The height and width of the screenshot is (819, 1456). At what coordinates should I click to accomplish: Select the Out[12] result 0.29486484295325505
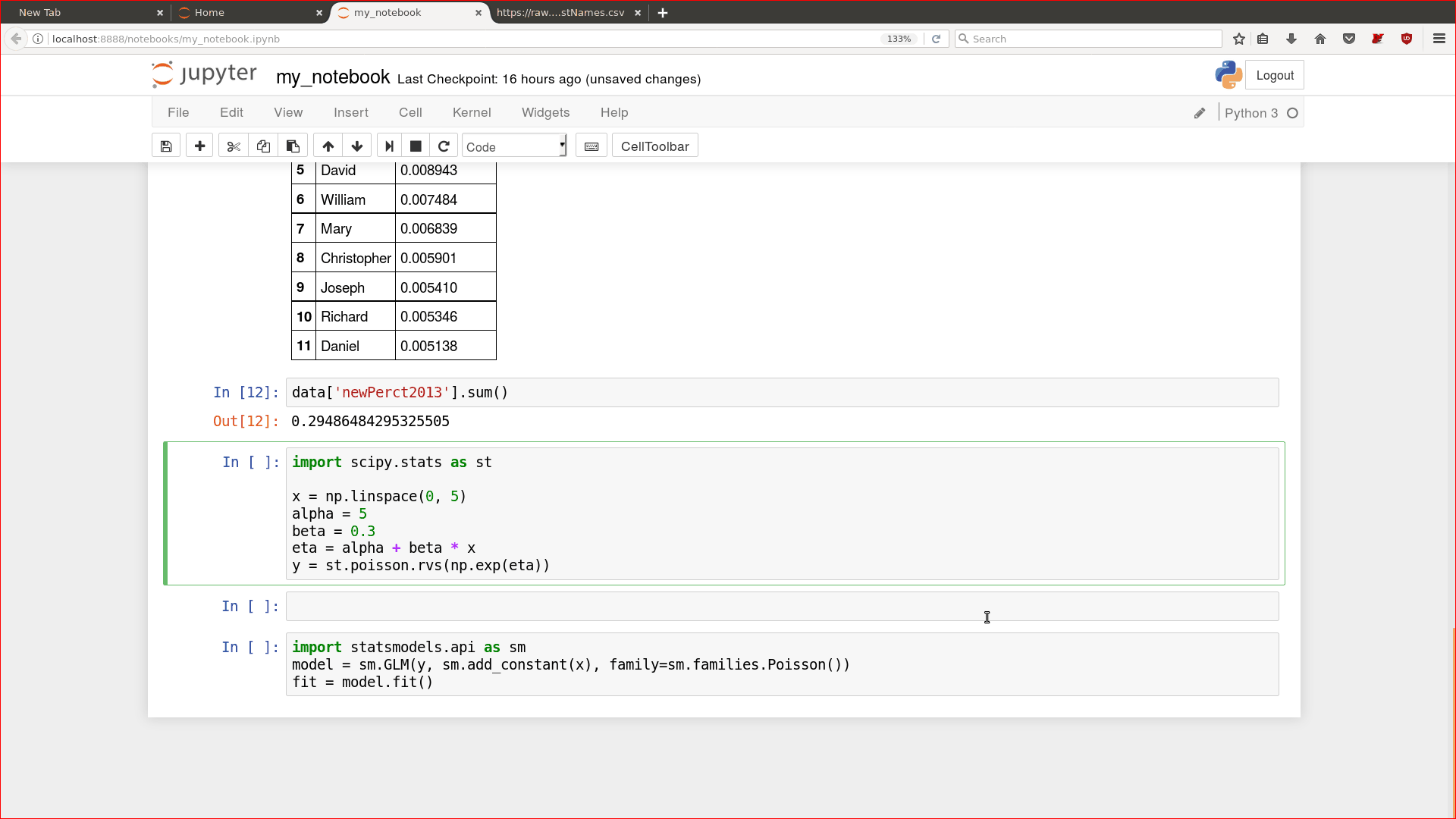click(370, 421)
